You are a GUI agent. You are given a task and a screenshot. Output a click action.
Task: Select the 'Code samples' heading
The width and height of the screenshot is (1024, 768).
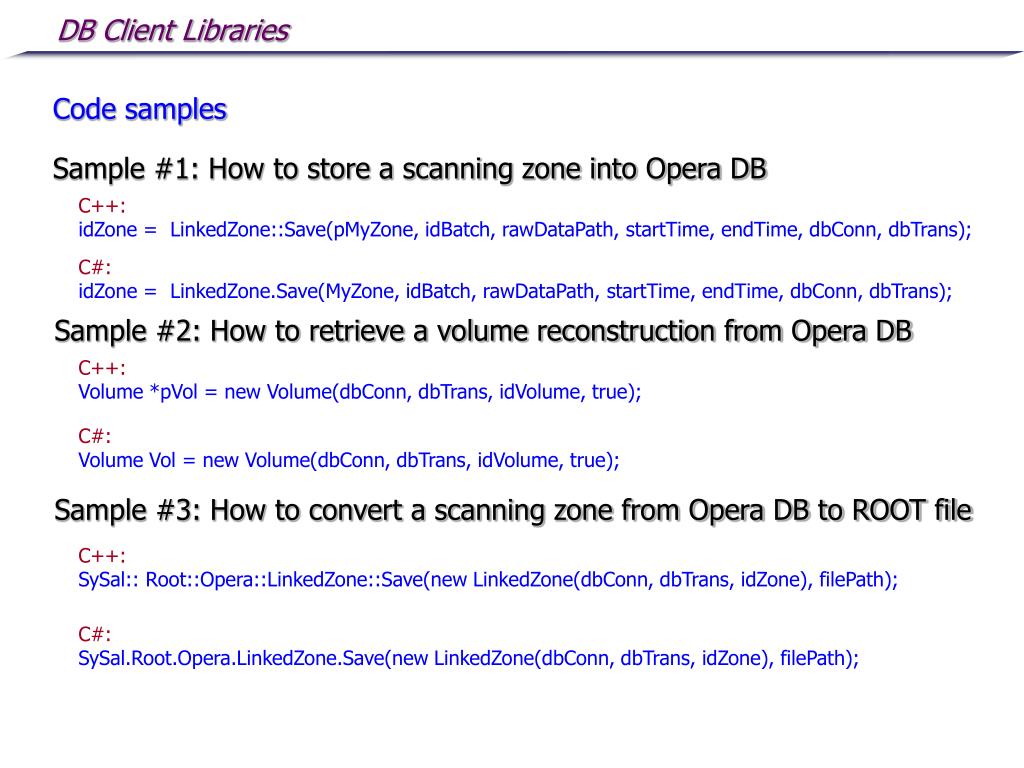[140, 109]
